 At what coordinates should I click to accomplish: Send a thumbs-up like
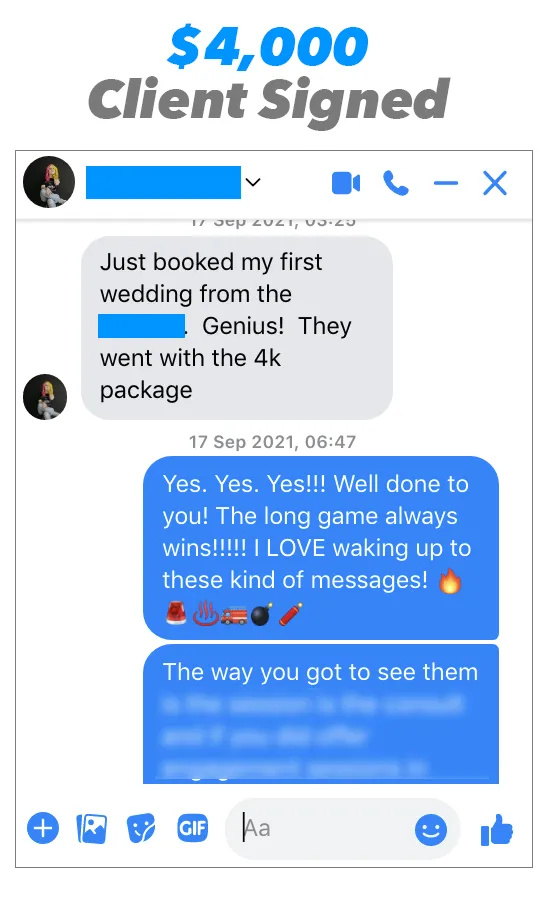(496, 830)
